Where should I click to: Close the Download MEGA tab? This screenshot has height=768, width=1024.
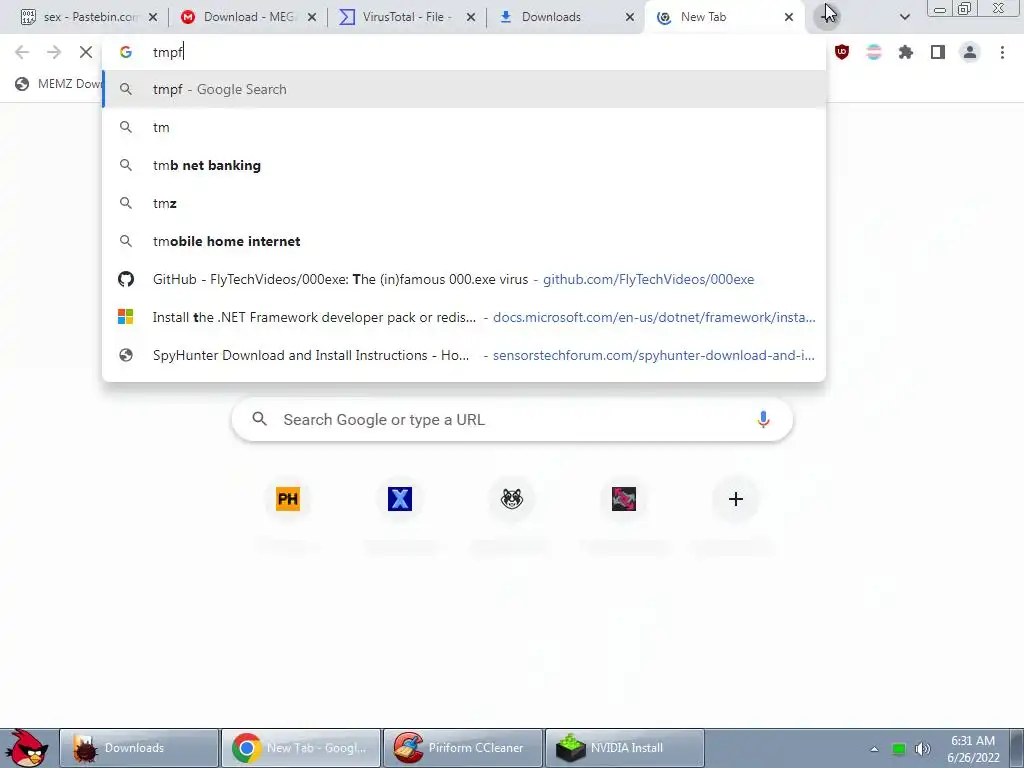[x=312, y=17]
